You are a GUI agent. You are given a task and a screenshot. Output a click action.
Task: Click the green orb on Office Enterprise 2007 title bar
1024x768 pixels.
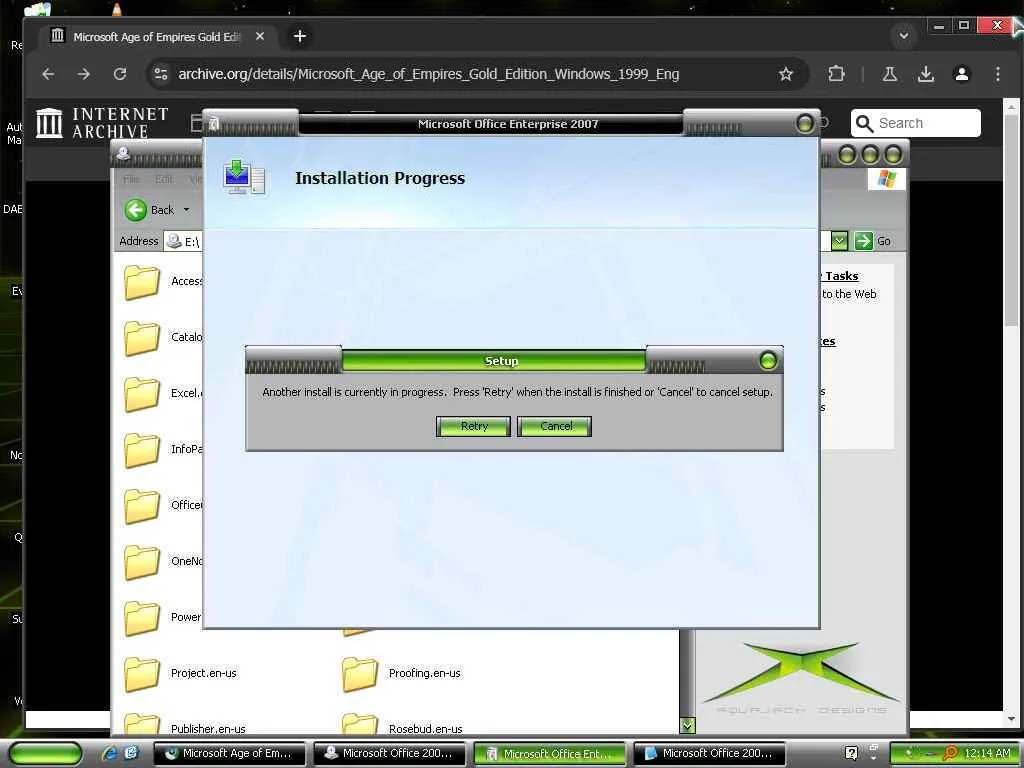click(805, 123)
